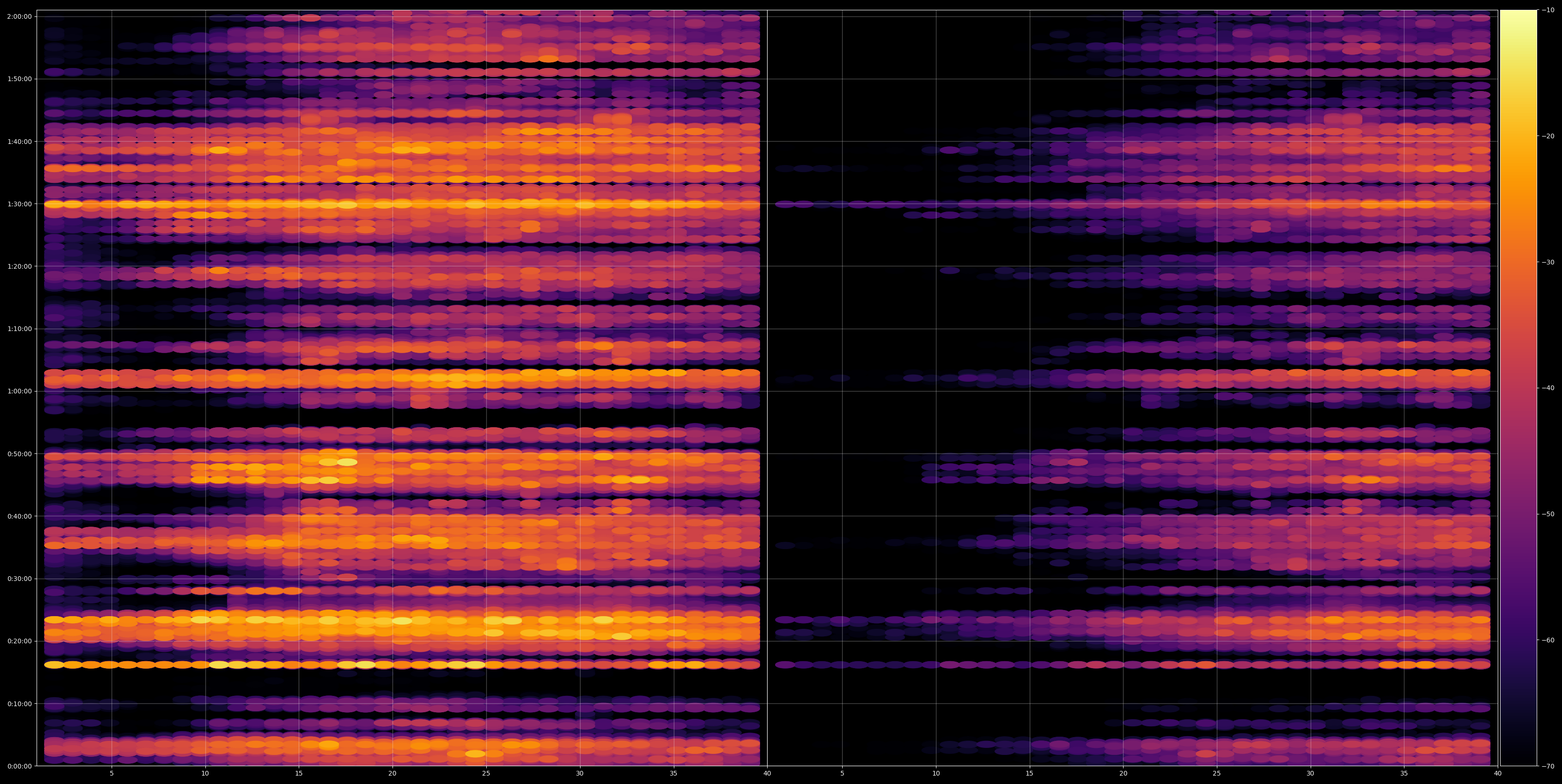The height and width of the screenshot is (784, 1562).
Task: Click the colorbar tick label −30
Action: pos(1549,263)
